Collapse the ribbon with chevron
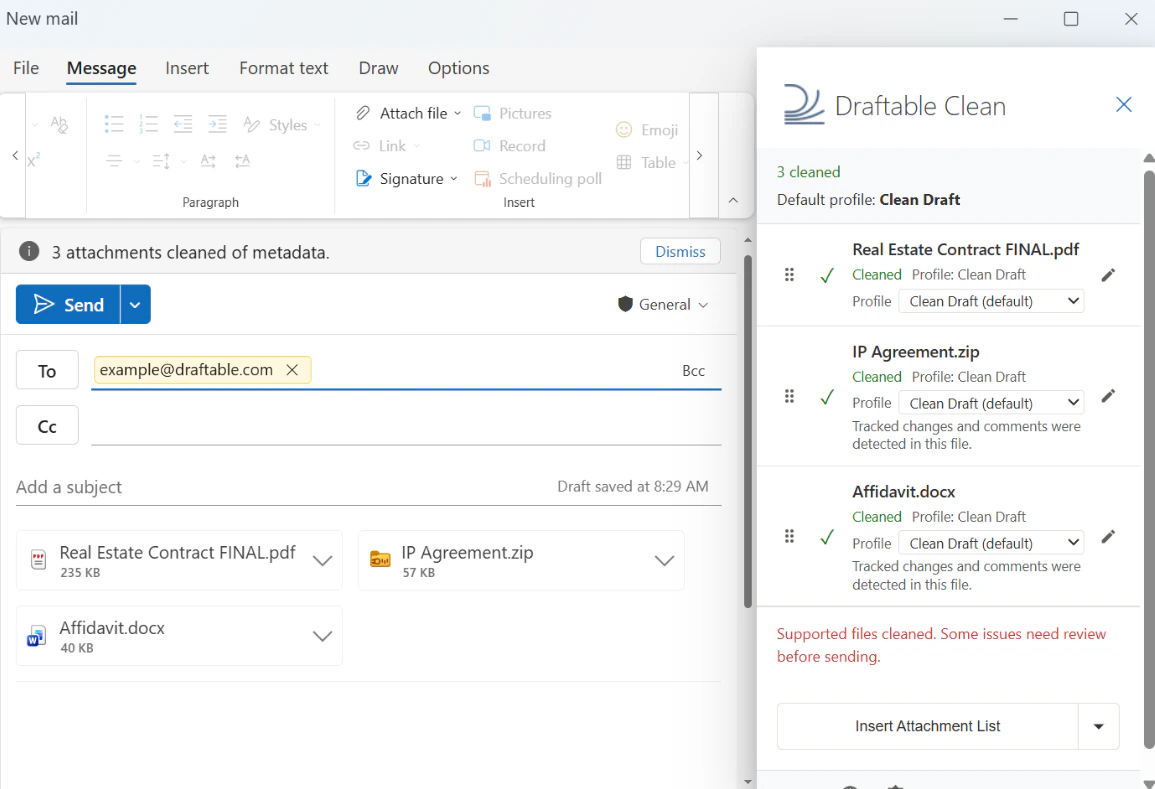The image size is (1155, 789). (733, 200)
